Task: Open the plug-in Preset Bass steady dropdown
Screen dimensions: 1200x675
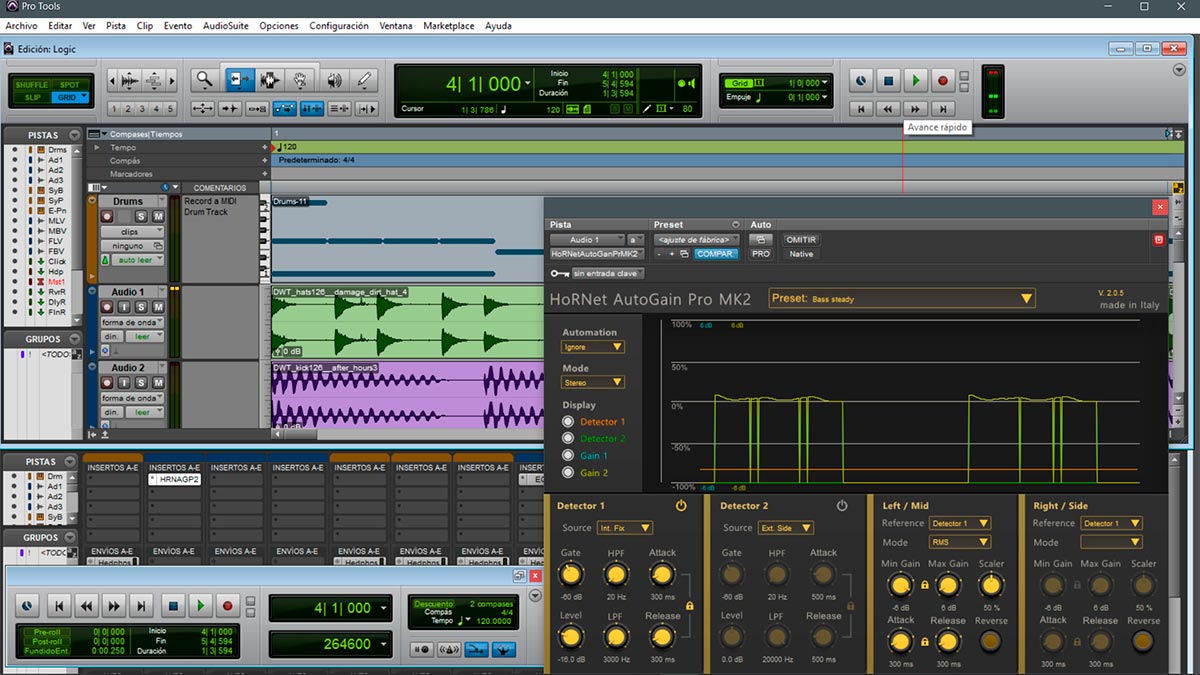Action: 902,298
